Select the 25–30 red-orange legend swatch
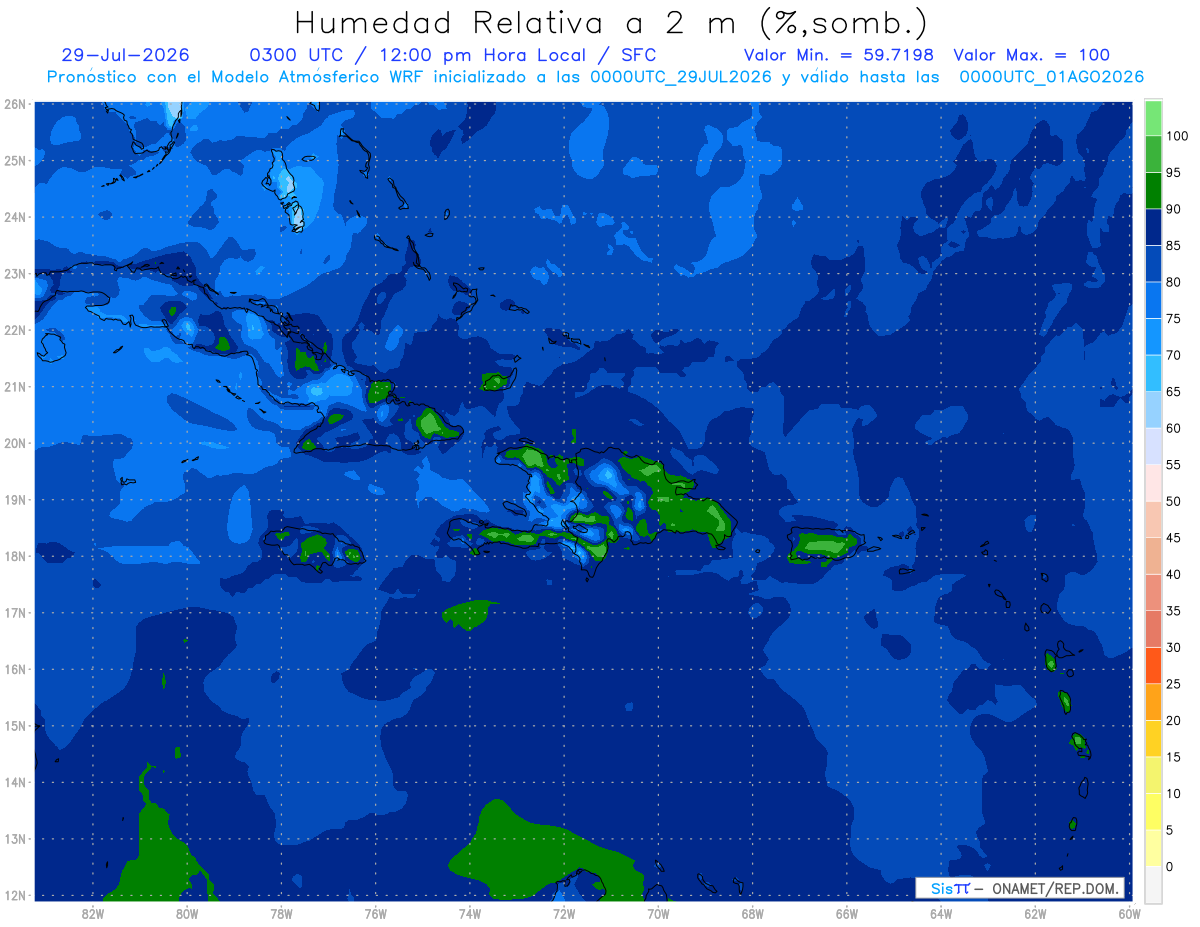 pyautogui.click(x=1153, y=665)
